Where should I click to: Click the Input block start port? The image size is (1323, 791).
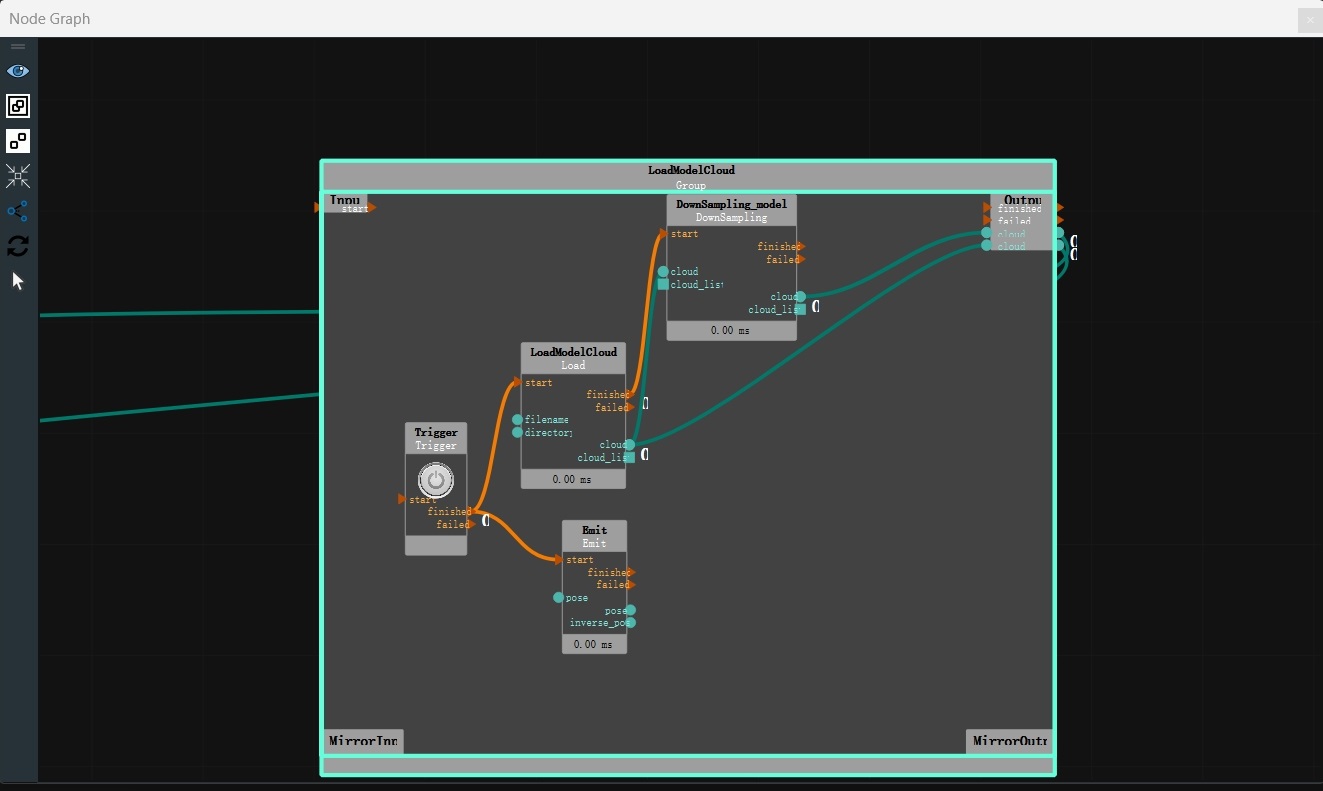[x=373, y=208]
